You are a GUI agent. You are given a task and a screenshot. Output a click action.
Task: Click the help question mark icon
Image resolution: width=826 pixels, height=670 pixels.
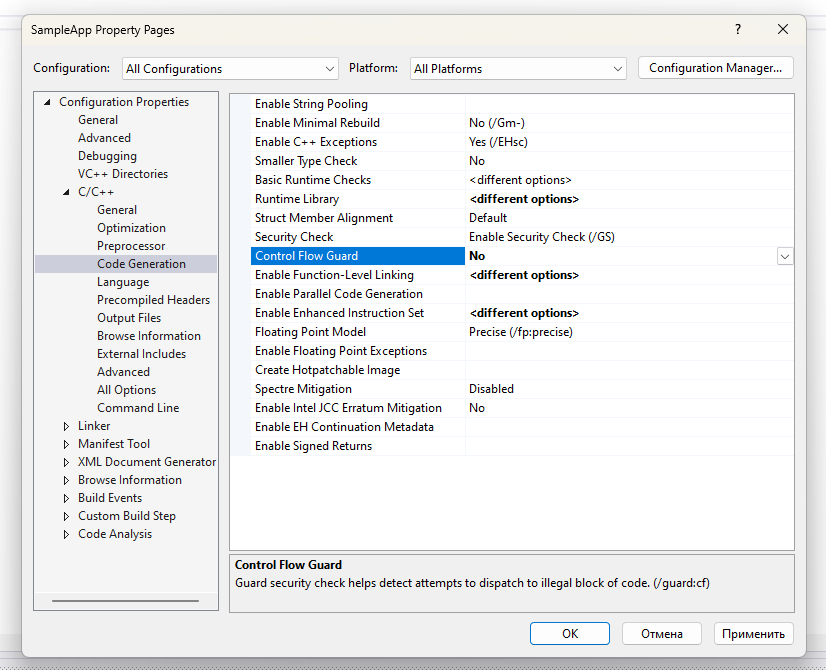point(738,30)
